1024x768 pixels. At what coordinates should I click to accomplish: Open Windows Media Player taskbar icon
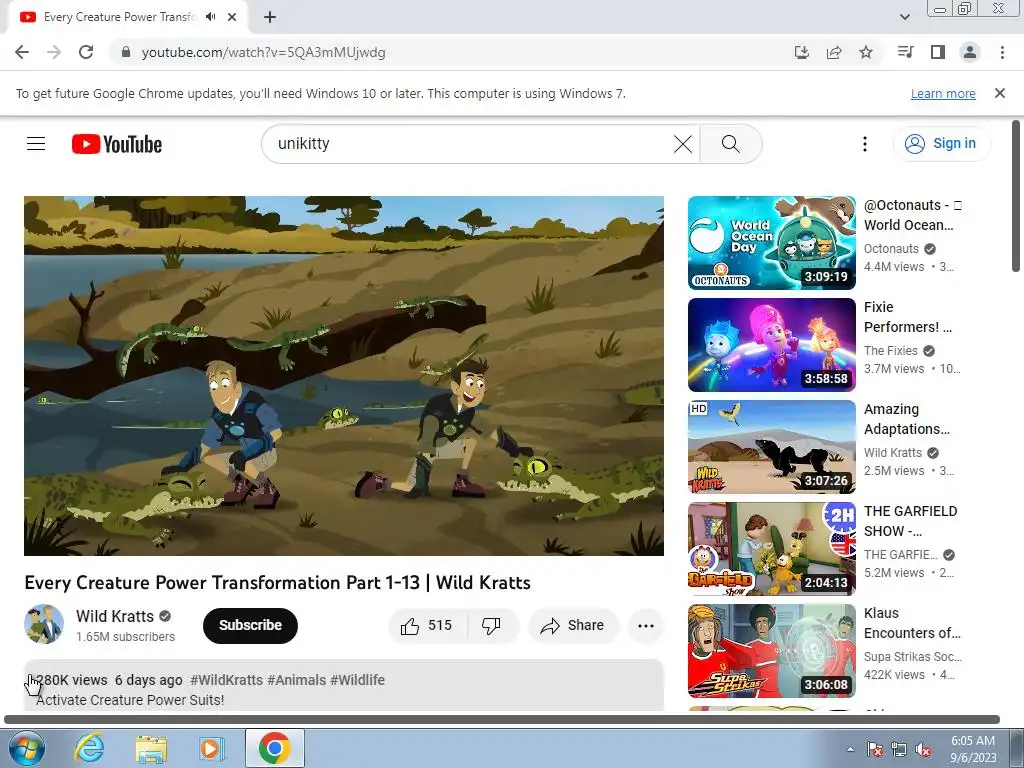(212, 748)
